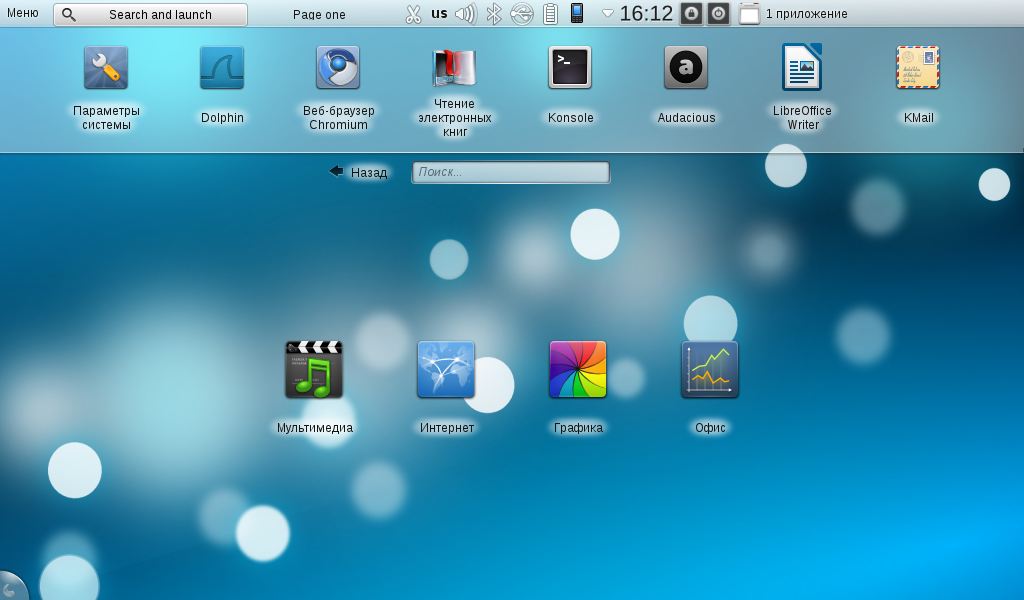Focus the Поиск search field

click(x=511, y=172)
